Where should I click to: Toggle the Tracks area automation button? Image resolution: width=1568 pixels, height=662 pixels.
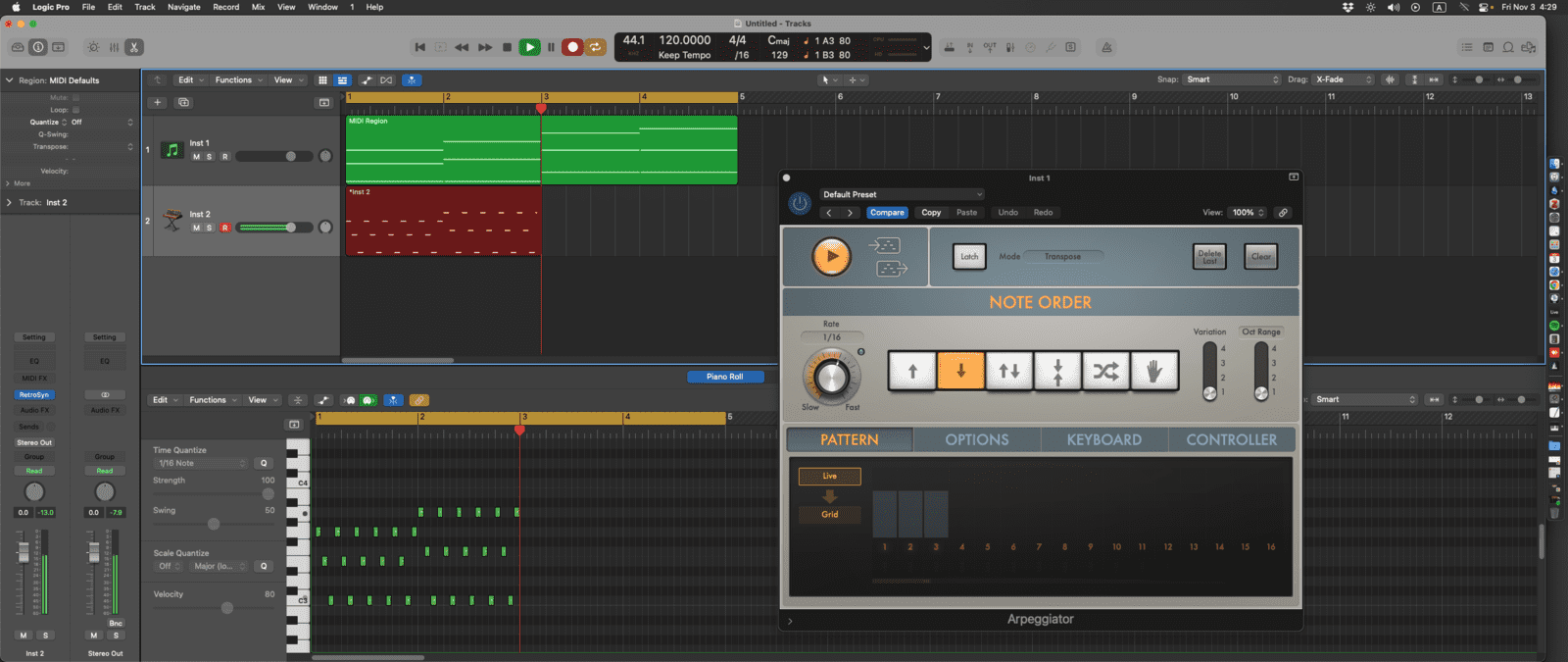click(x=366, y=80)
